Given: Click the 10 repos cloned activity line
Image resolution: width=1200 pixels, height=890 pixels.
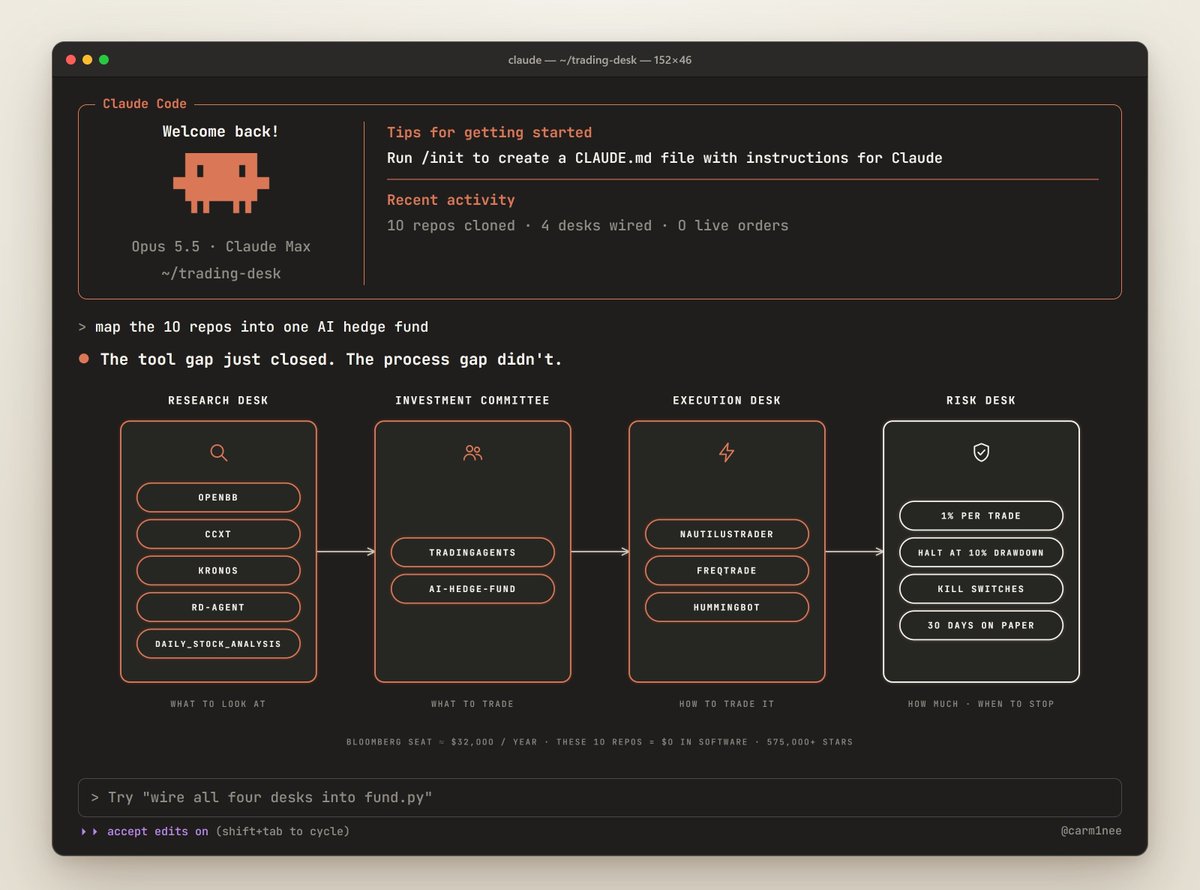Looking at the screenshot, I should 588,226.
